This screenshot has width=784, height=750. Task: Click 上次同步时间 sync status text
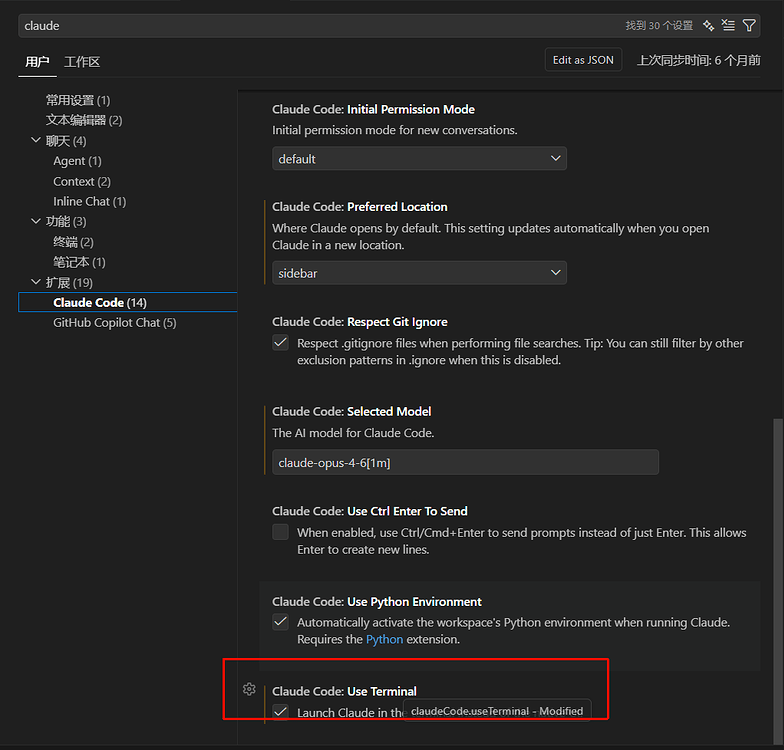click(x=698, y=60)
